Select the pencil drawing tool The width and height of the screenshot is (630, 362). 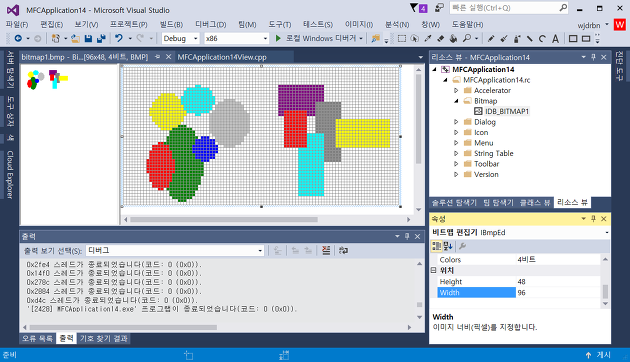[491, 39]
